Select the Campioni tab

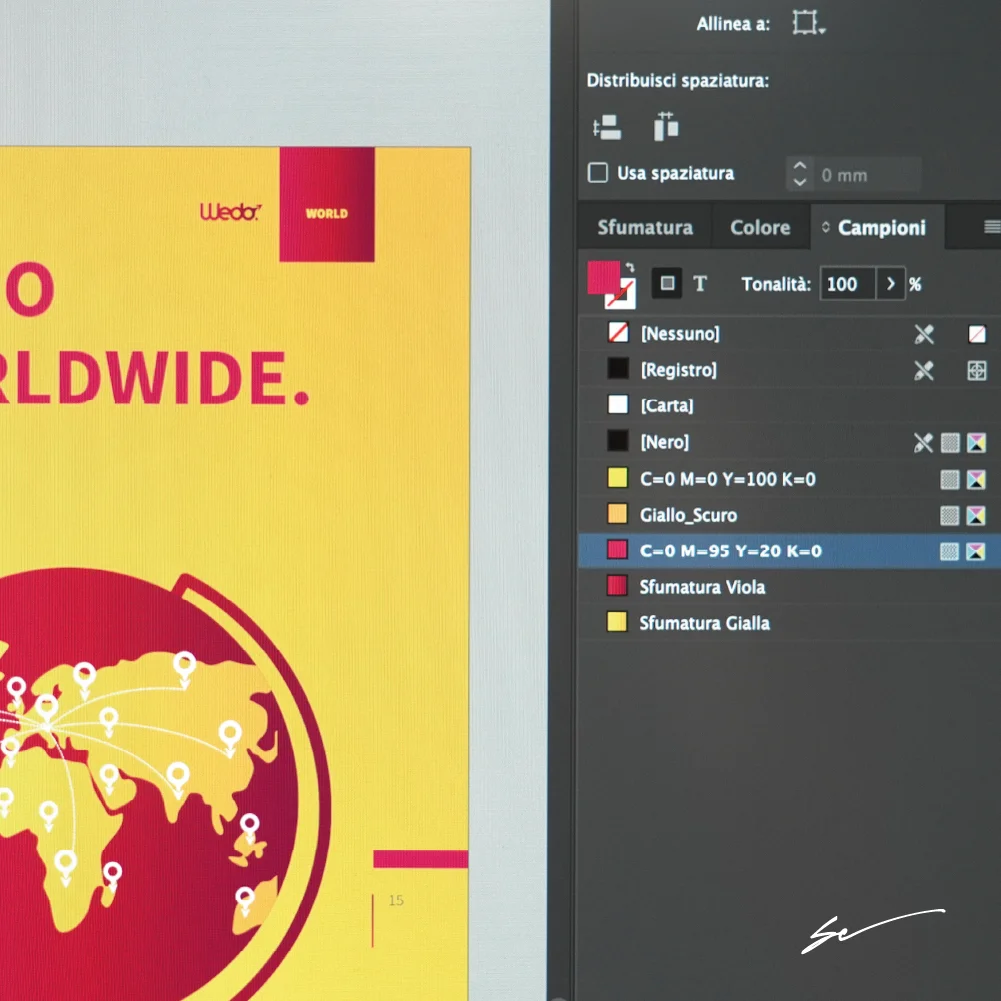[877, 227]
